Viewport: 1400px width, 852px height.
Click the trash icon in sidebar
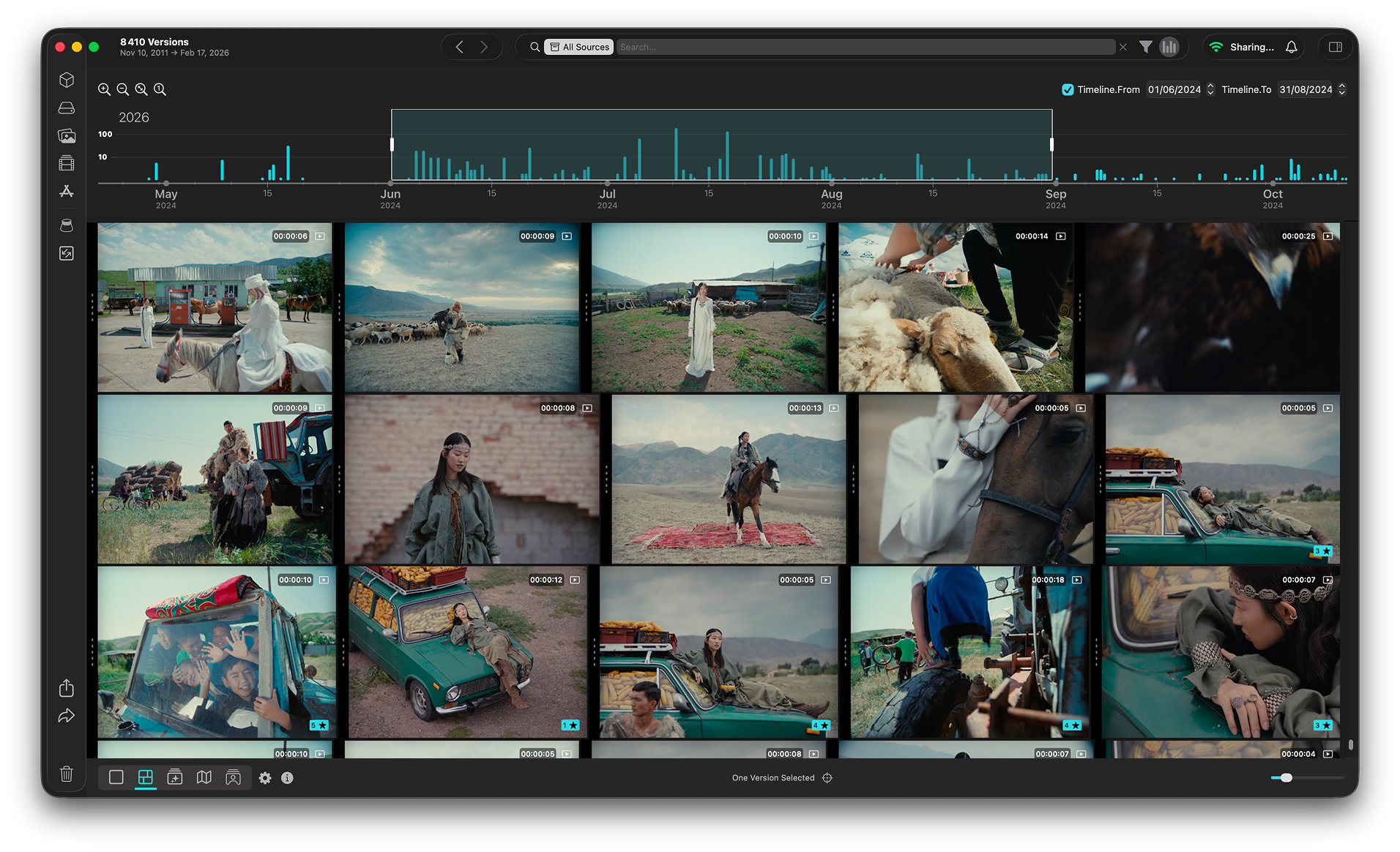point(67,774)
